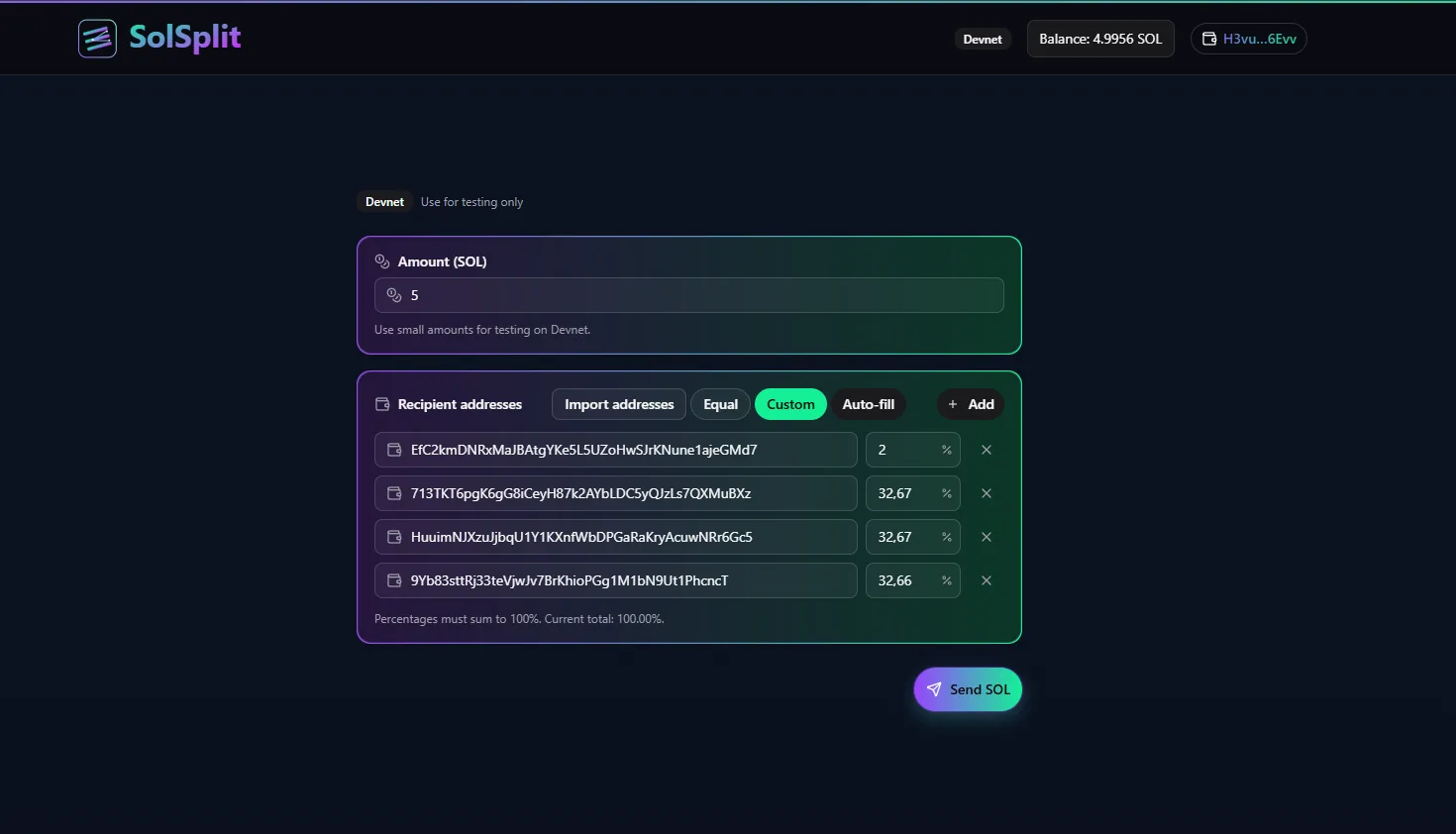
Task: Click the SolSplit logo icon
Action: click(97, 39)
